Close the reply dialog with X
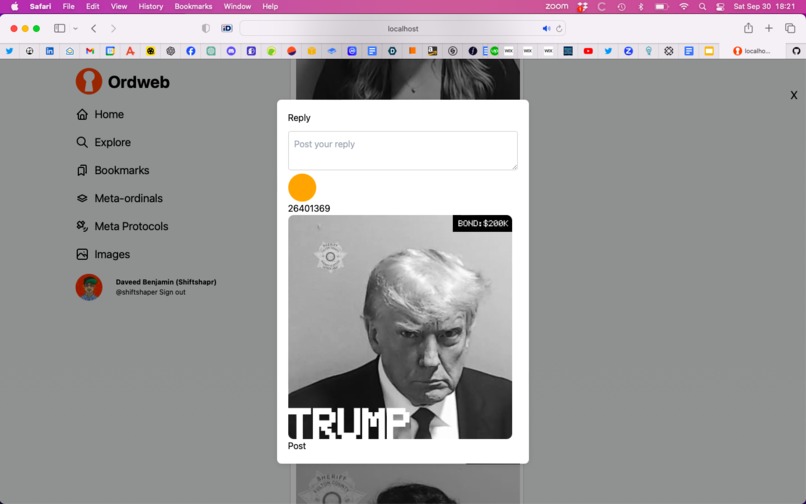 point(794,95)
